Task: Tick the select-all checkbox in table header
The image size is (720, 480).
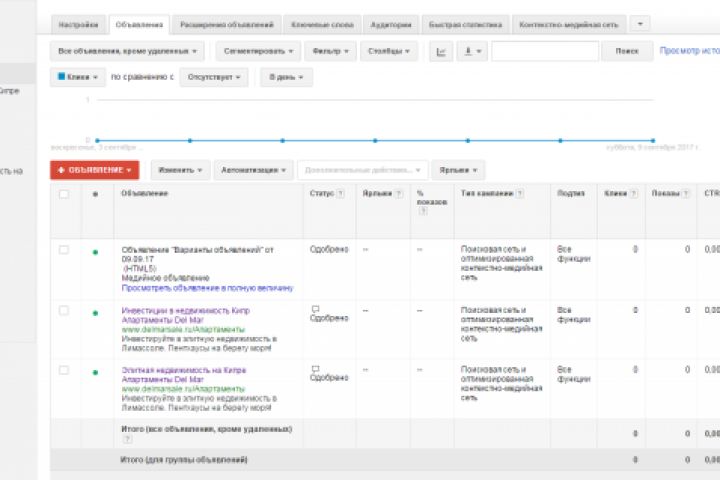Action: point(64,194)
